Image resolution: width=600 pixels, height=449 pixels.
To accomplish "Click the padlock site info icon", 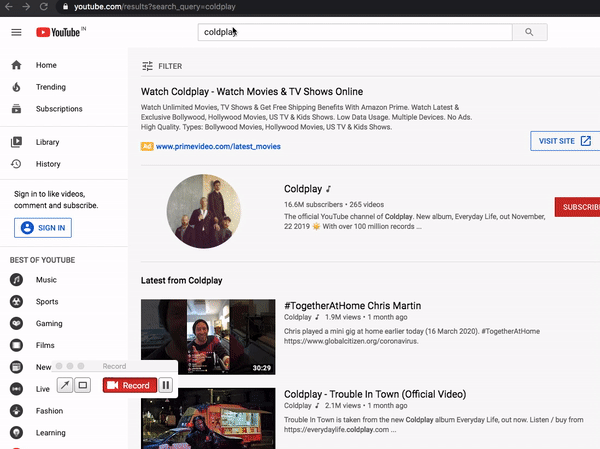I will [65, 7].
